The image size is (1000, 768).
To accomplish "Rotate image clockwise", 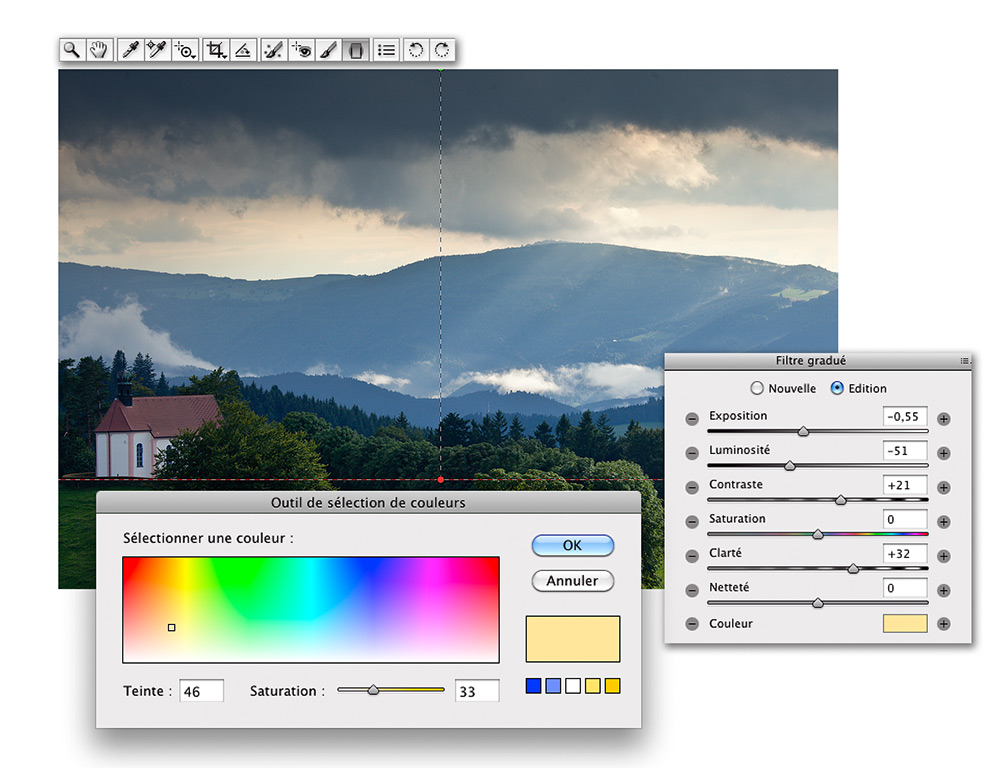I will pos(442,50).
